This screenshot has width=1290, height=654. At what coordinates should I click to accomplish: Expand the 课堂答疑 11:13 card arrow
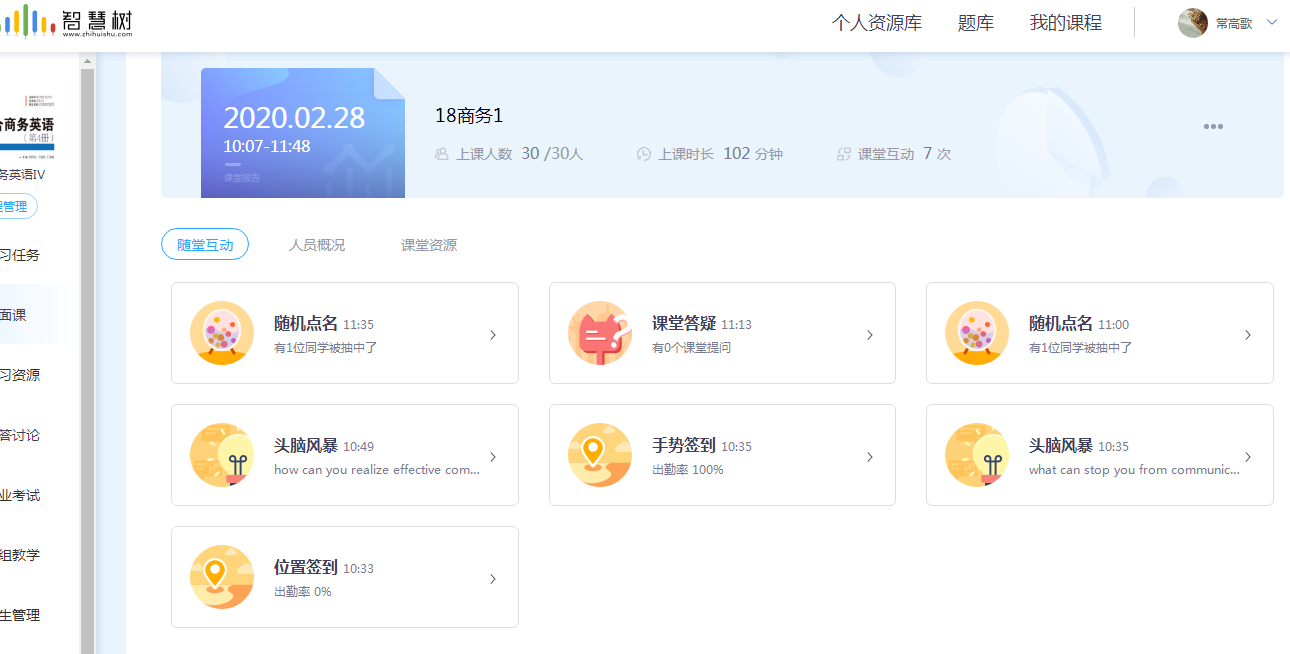pos(870,335)
